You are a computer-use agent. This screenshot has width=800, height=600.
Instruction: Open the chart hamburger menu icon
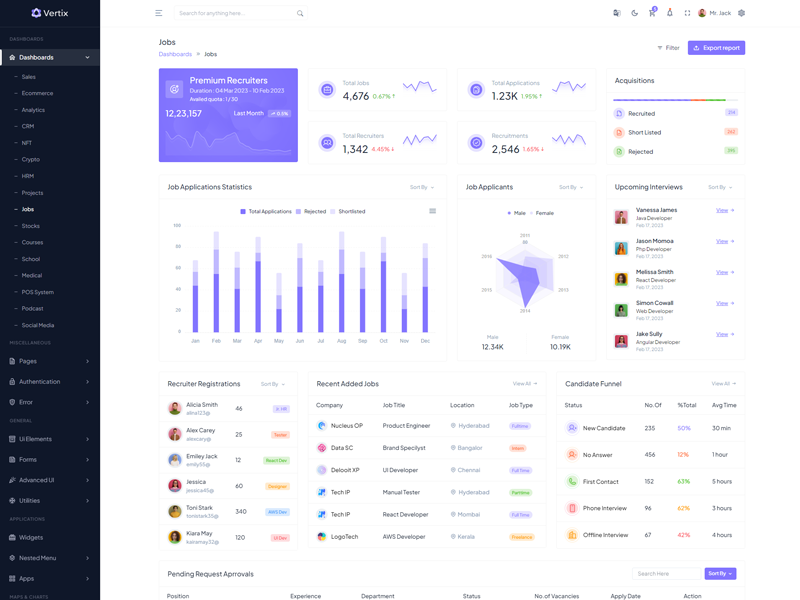click(432, 211)
